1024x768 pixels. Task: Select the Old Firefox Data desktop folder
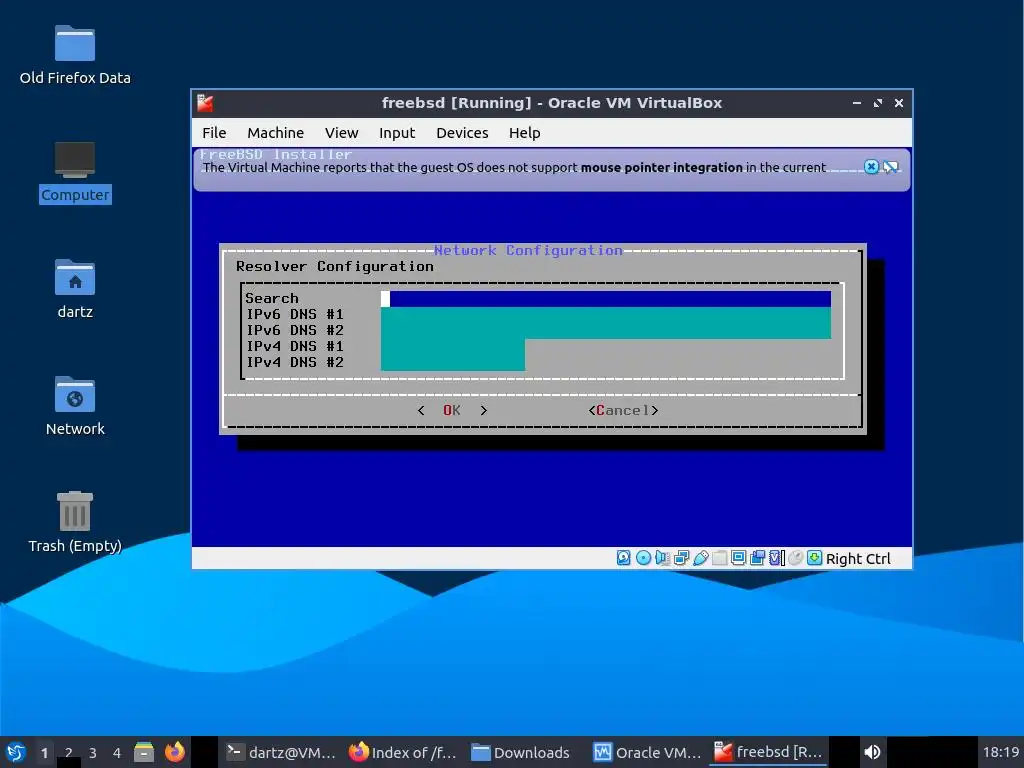coord(75,56)
